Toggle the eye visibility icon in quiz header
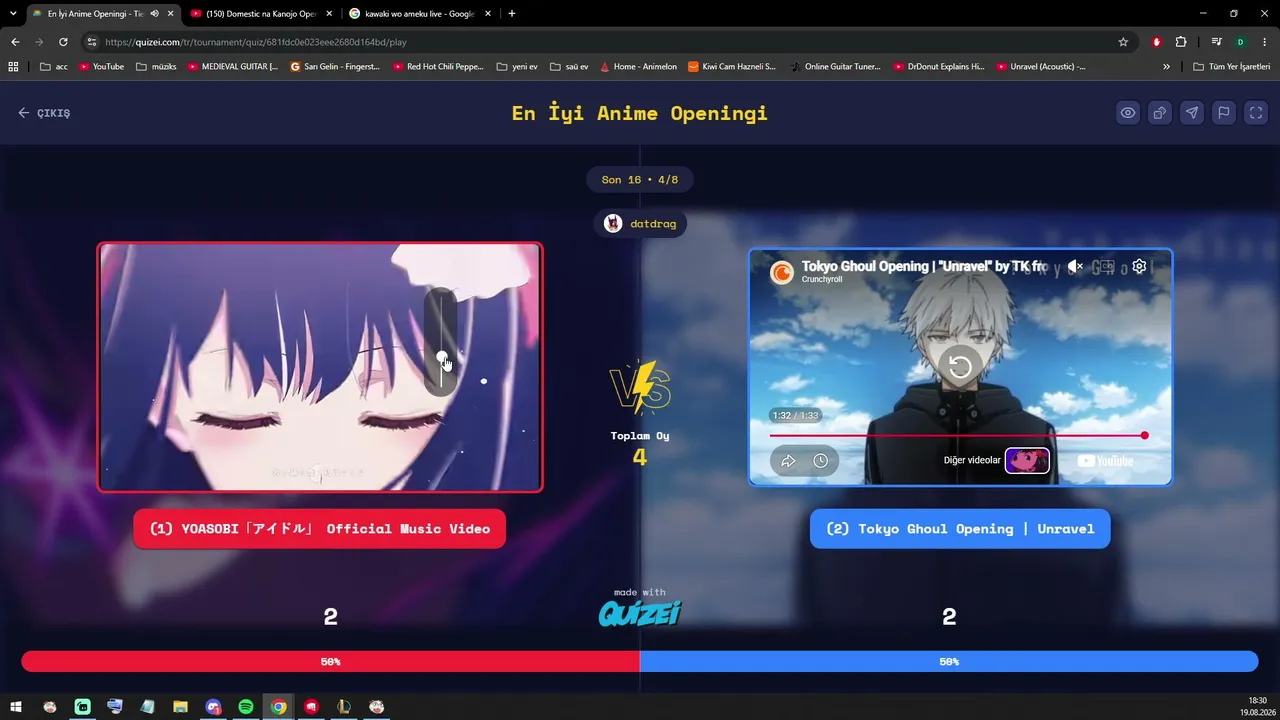The height and width of the screenshot is (720, 1280). [1128, 113]
